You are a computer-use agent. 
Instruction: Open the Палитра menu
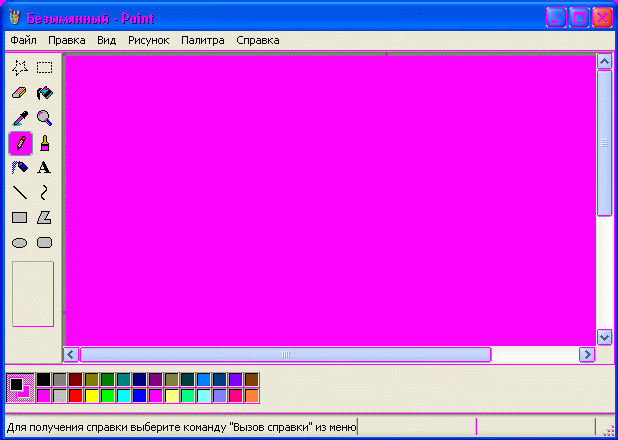point(203,40)
